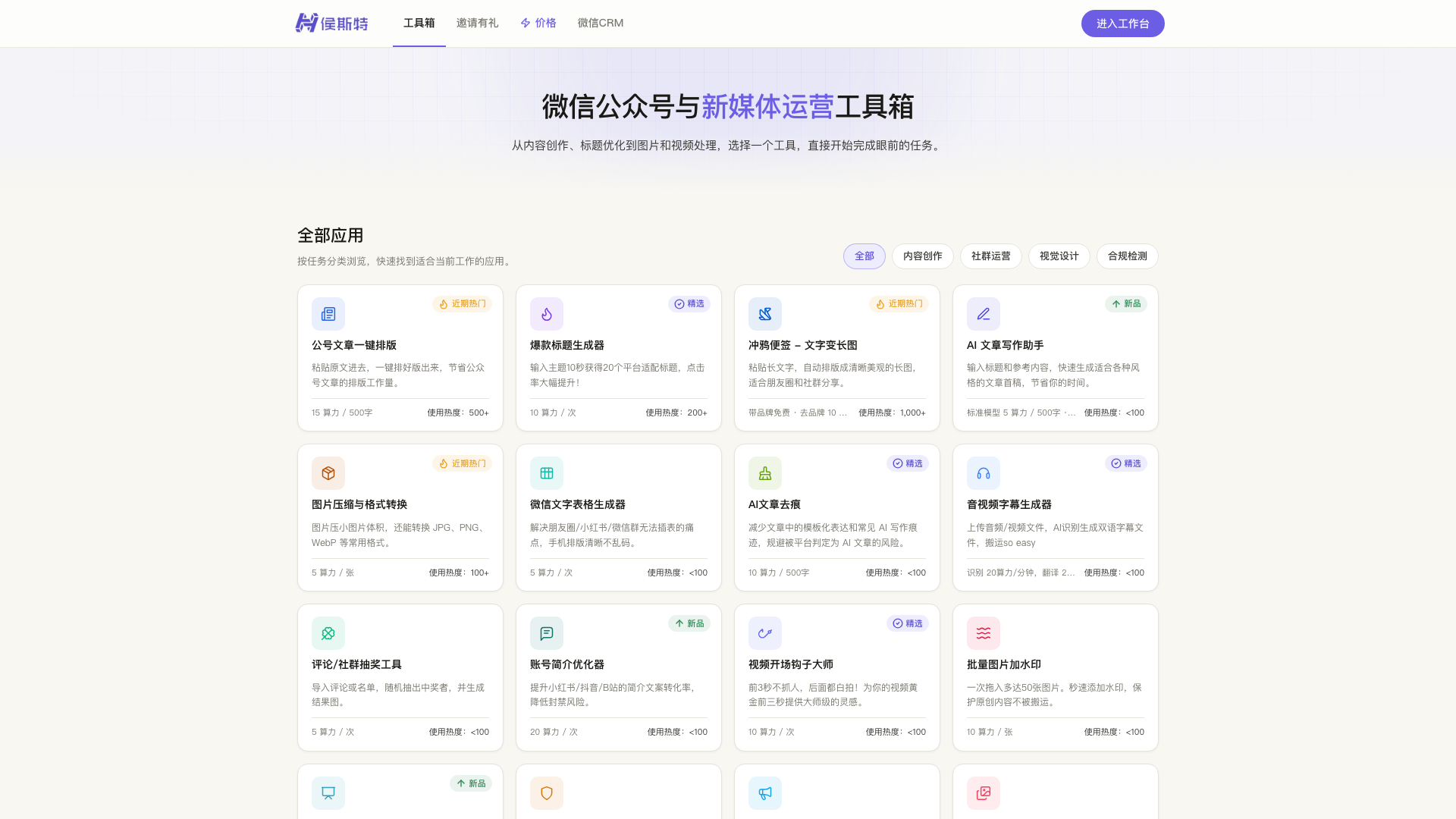Open the 账号简介优化器 title
1456x819 pixels.
[567, 664]
